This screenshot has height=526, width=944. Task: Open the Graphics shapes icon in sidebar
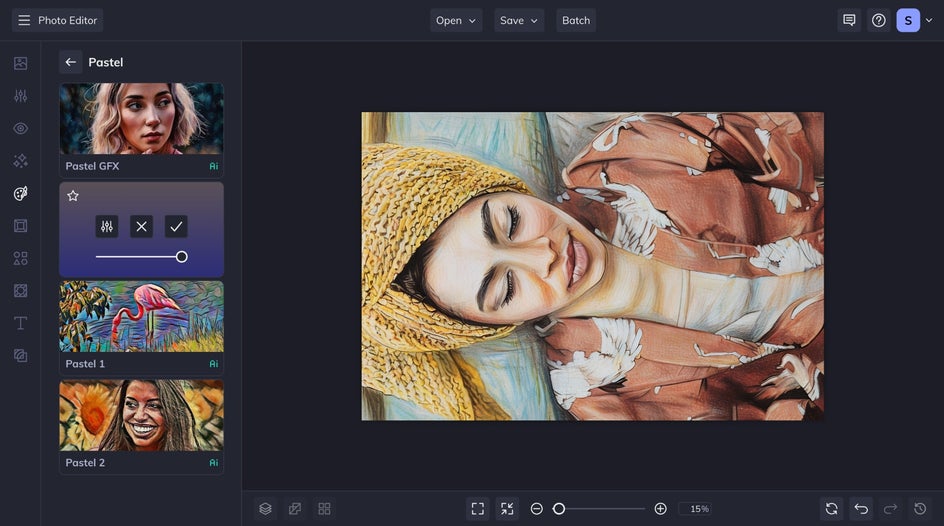[20, 258]
